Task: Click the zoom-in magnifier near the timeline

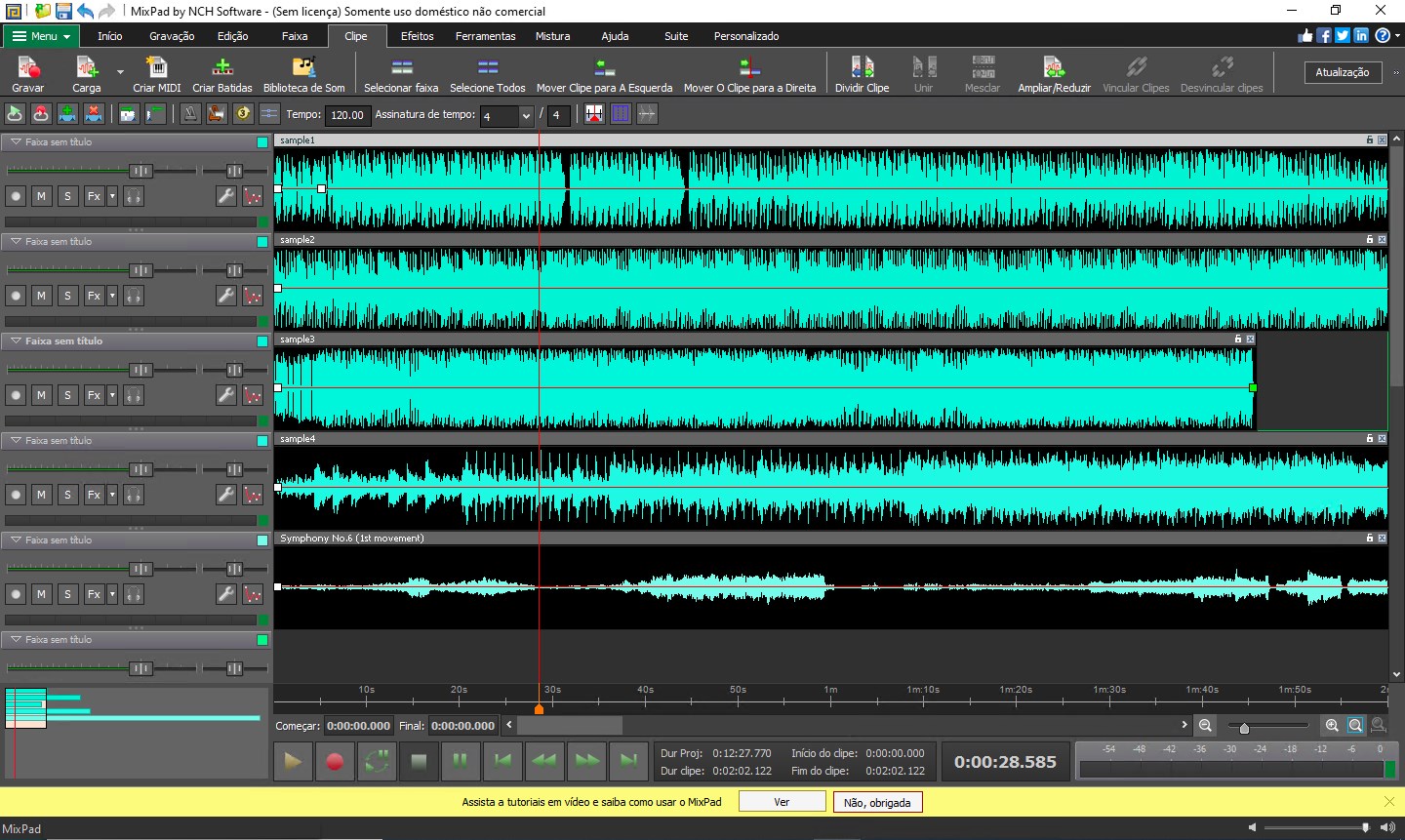Action: 1333,725
